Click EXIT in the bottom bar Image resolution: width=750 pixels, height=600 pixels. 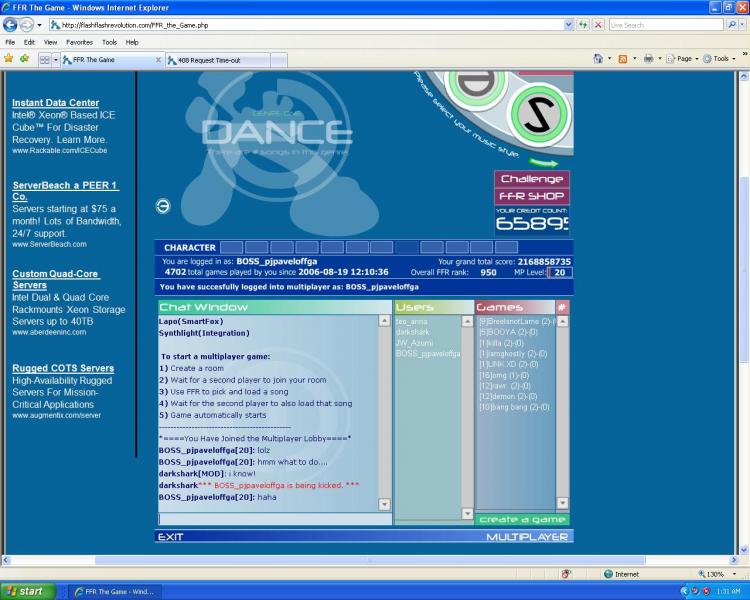click(x=171, y=537)
